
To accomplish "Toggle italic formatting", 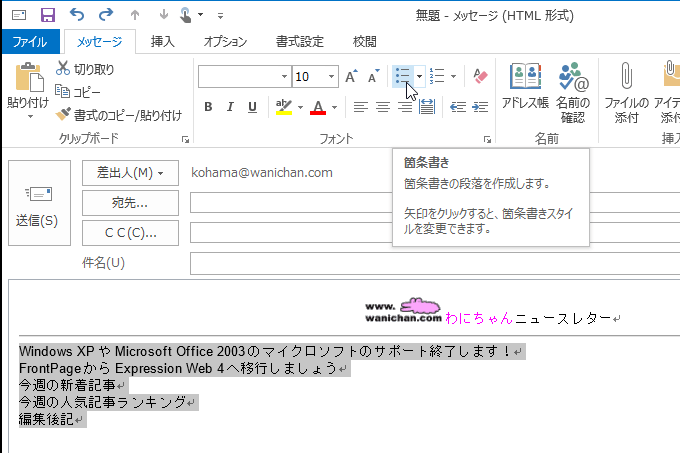I will click(x=230, y=107).
